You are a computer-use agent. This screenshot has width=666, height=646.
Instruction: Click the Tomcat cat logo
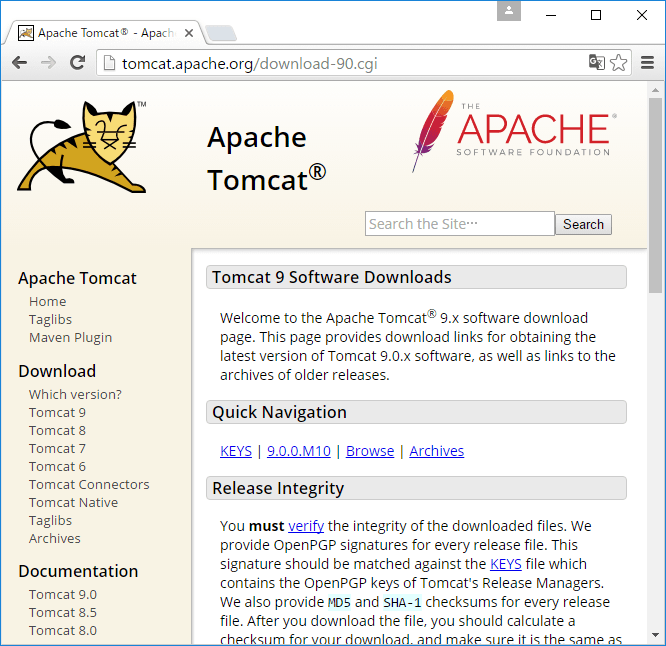[x=84, y=147]
